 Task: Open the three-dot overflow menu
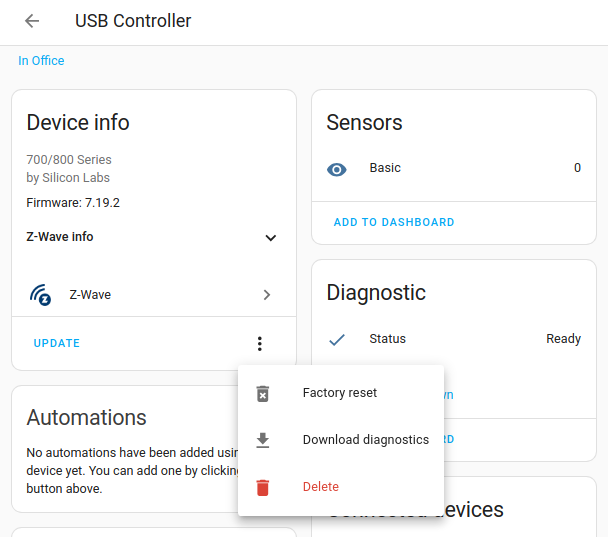point(260,344)
